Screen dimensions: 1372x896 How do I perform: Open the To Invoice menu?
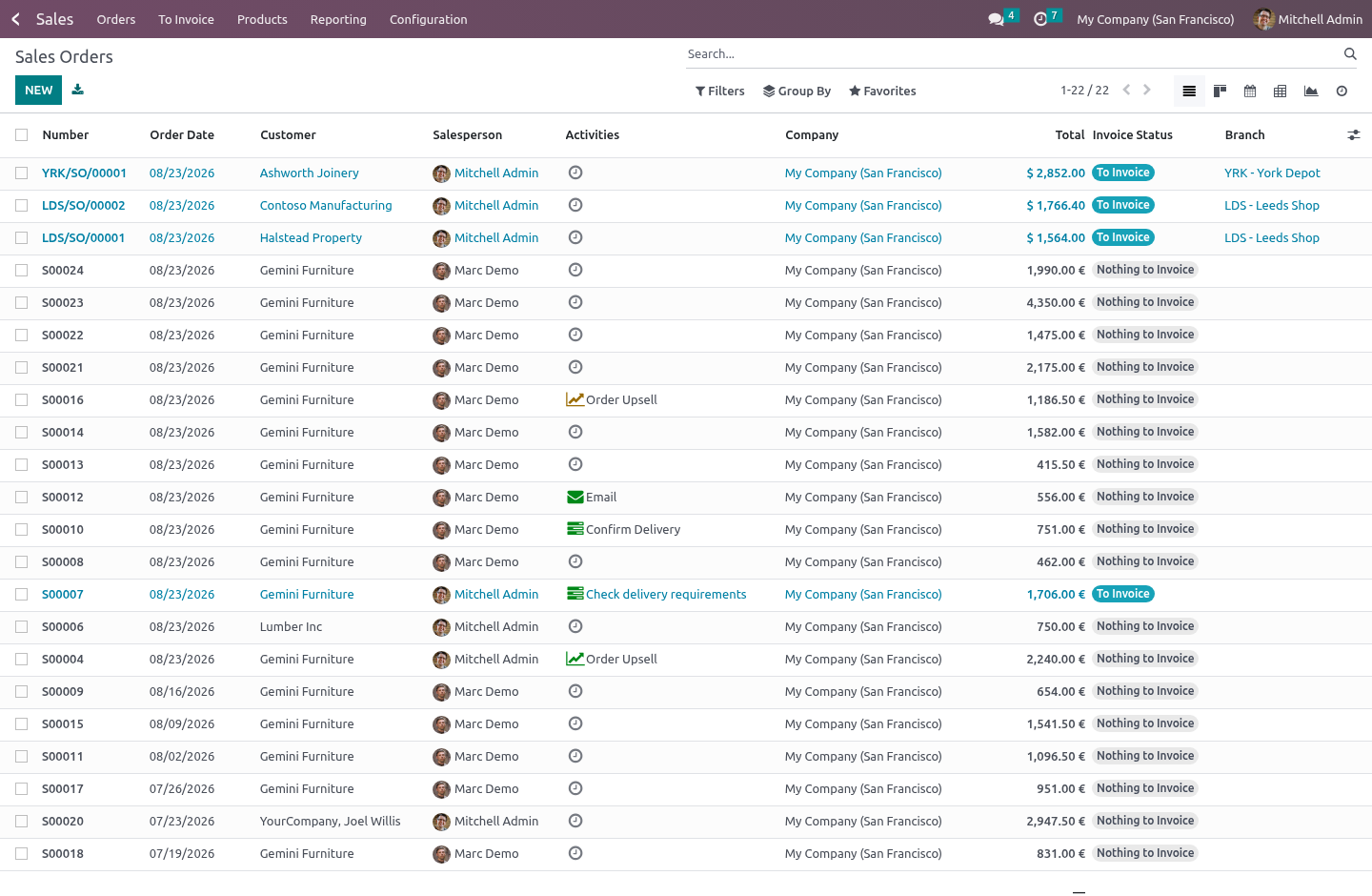coord(186,19)
